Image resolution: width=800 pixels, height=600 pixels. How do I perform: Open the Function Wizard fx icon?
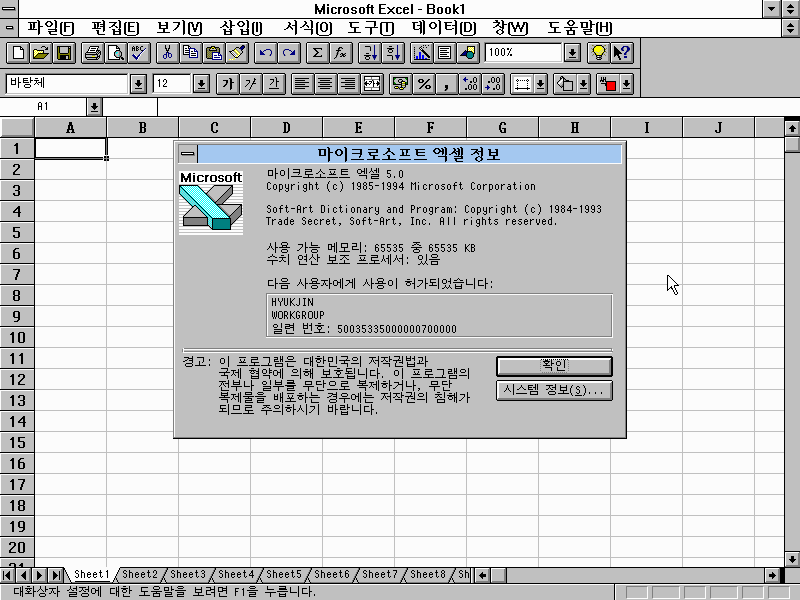pyautogui.click(x=341, y=53)
